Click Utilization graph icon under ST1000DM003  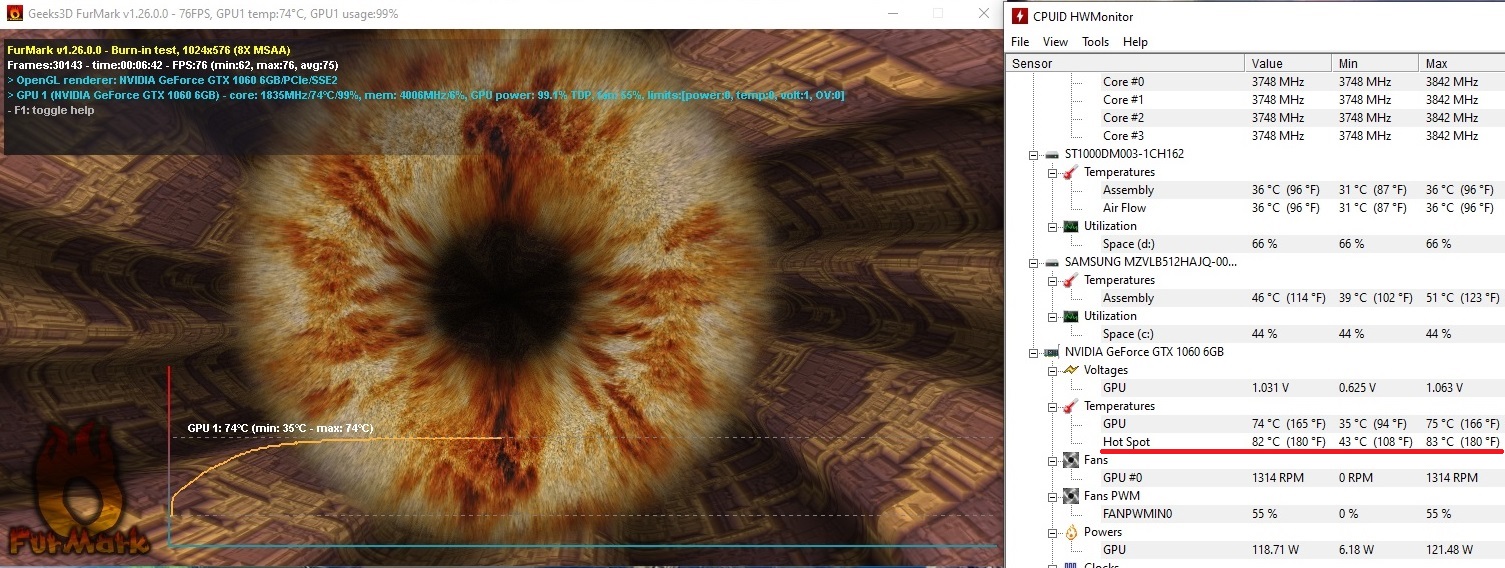[1070, 226]
